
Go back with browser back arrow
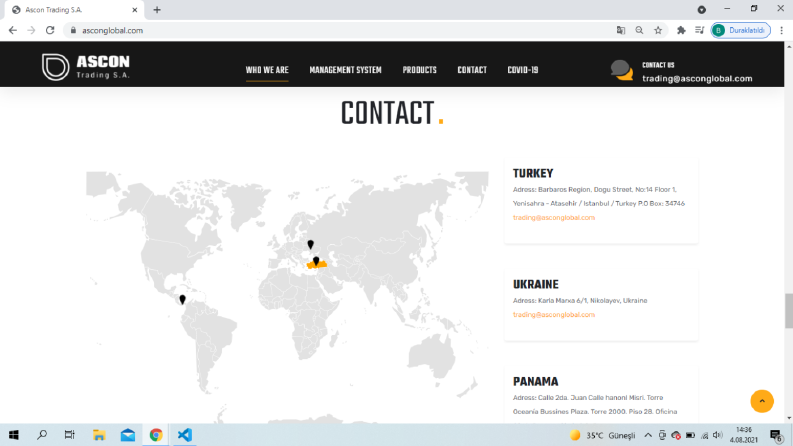13,30
